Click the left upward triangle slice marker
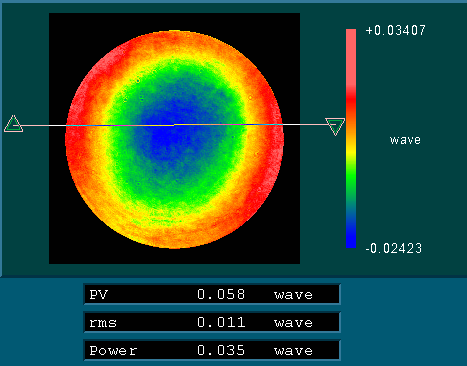The width and height of the screenshot is (467, 366). 13,124
